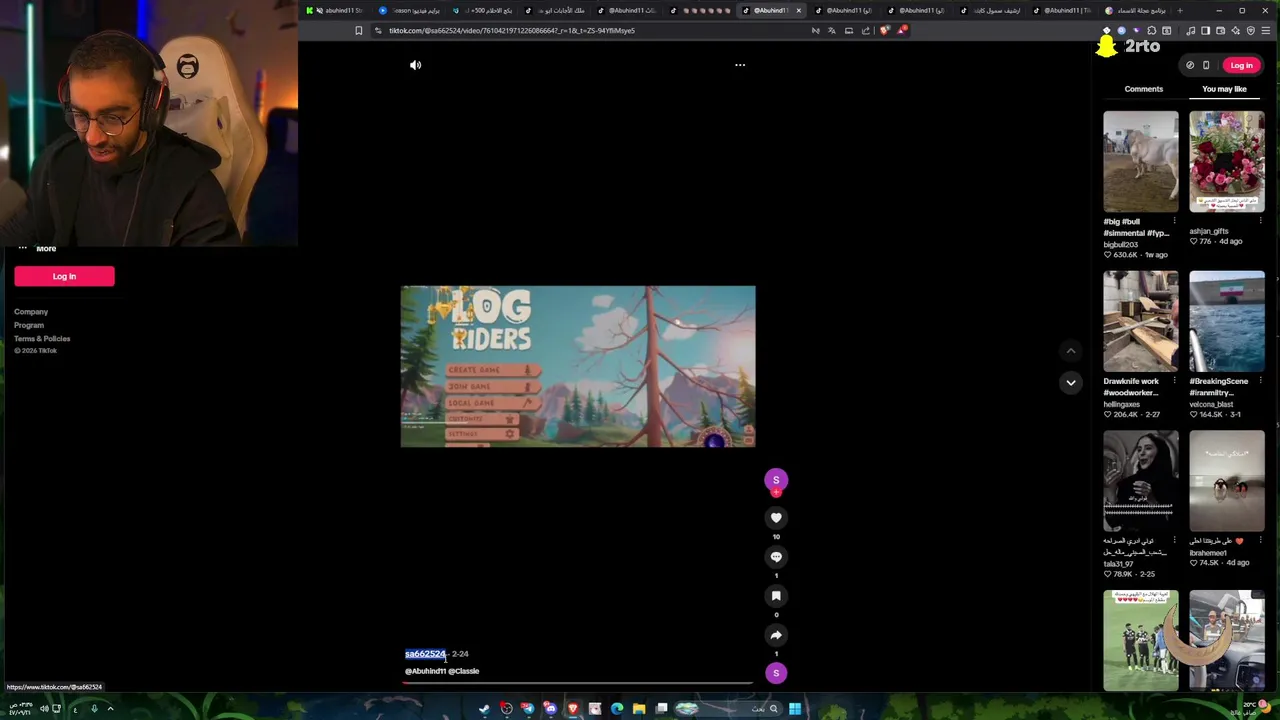Open the bigbull203 white bull video thumbnail

[x=1141, y=161]
